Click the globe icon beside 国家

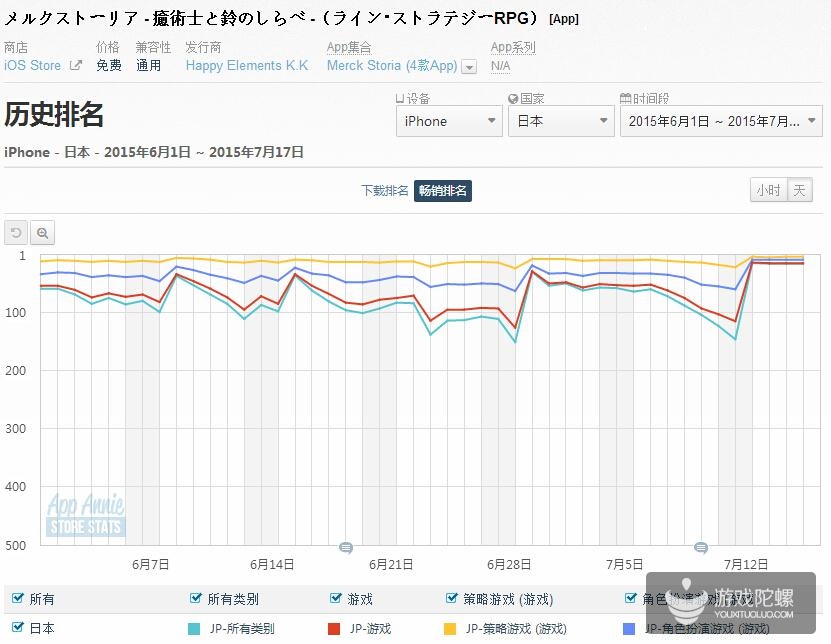click(x=513, y=99)
